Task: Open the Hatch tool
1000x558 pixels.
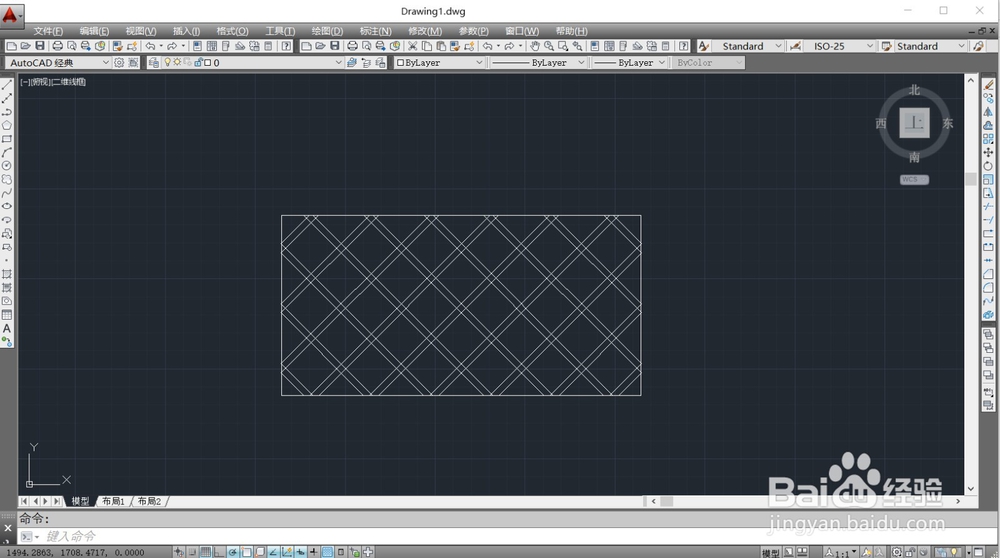Action: (x=7, y=274)
